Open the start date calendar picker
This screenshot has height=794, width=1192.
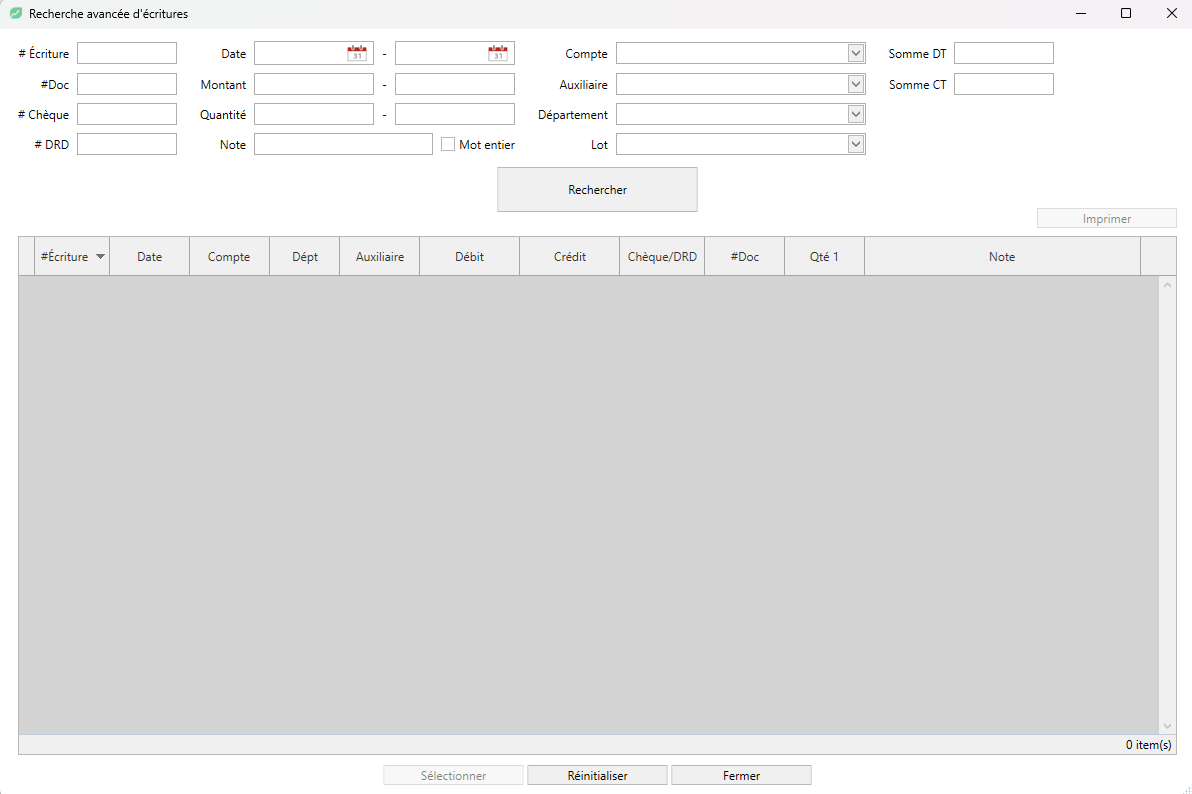coord(357,53)
